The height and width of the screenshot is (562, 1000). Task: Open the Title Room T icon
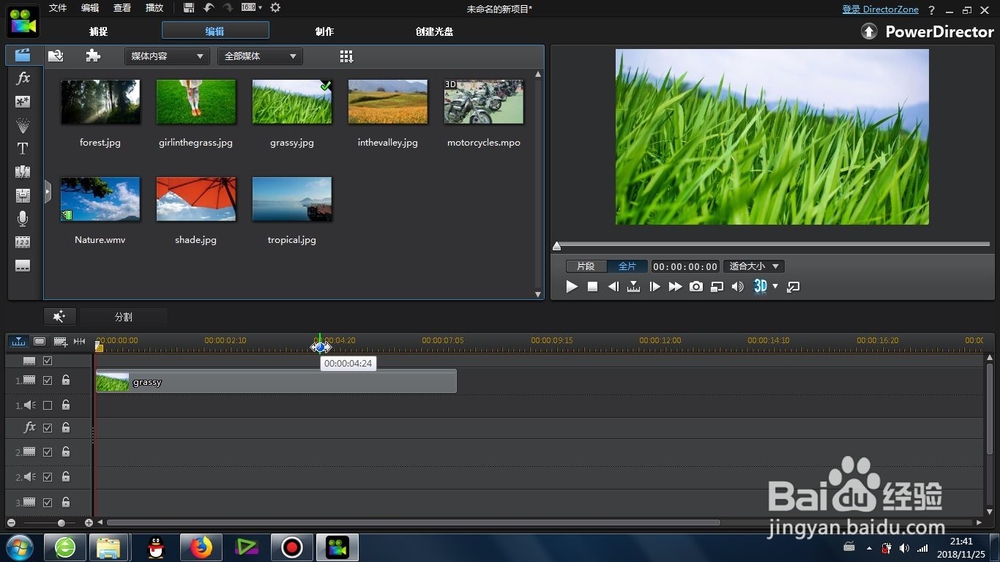[22, 149]
